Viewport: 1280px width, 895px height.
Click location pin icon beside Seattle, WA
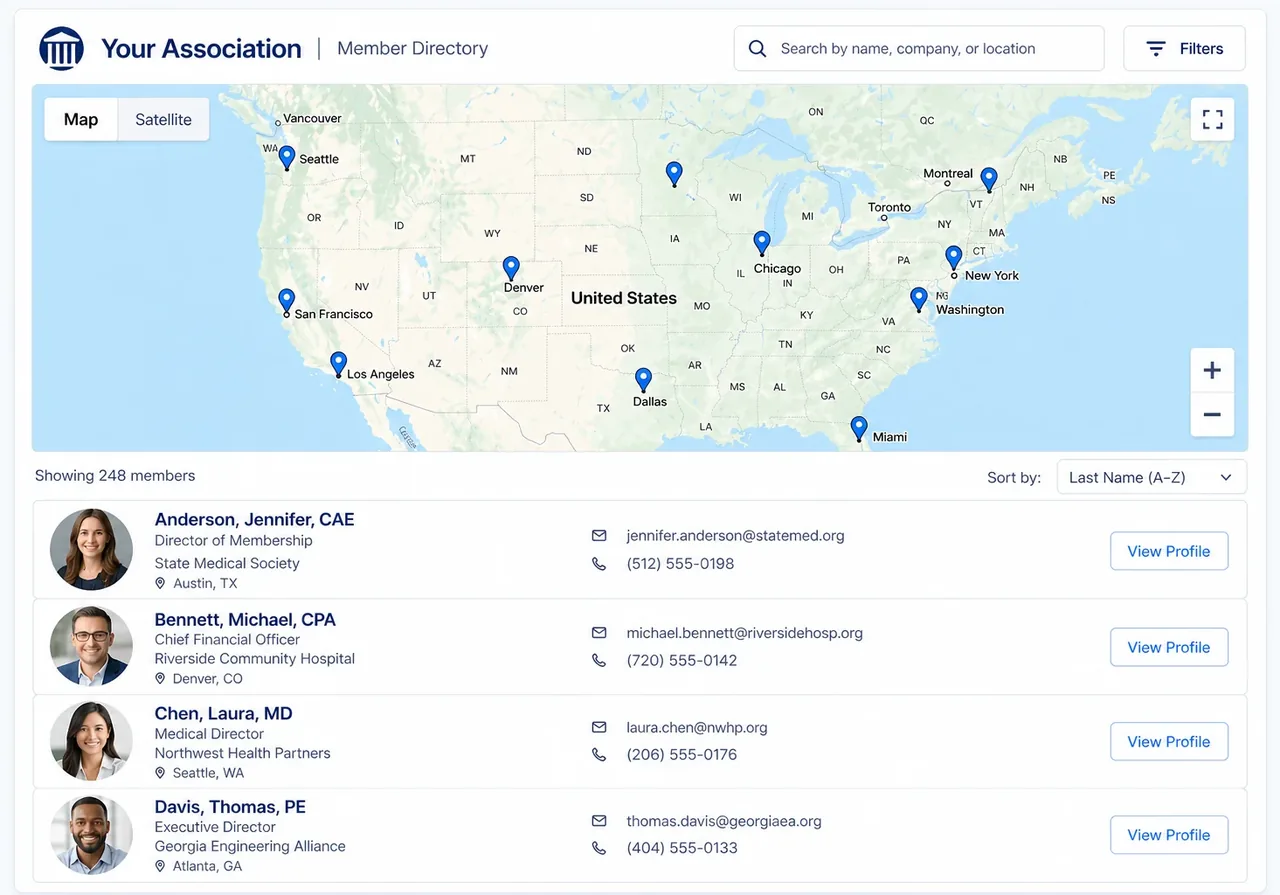(160, 773)
